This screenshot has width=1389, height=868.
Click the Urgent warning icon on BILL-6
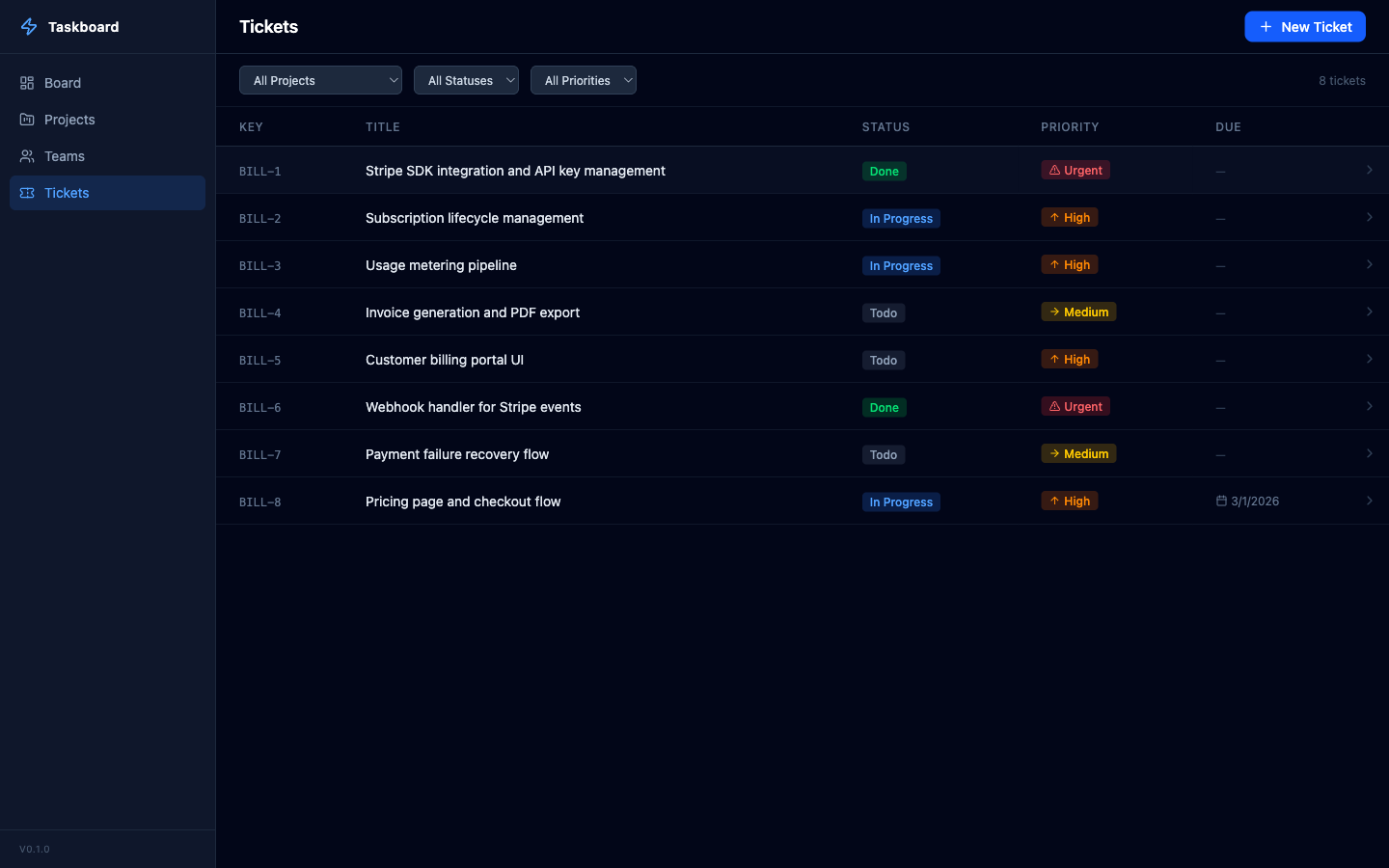[1054, 406]
